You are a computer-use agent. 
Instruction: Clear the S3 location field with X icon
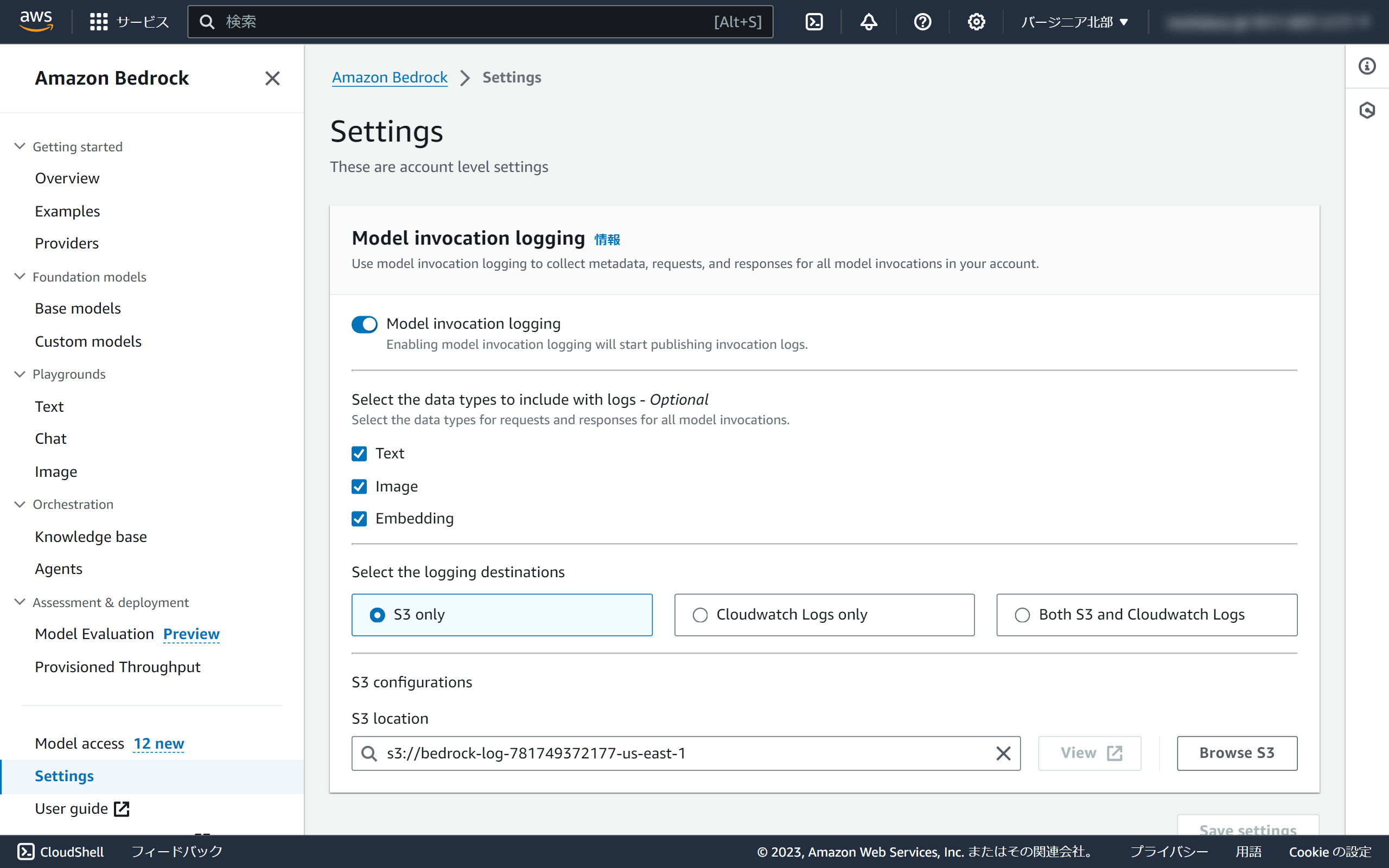pyautogui.click(x=1003, y=753)
